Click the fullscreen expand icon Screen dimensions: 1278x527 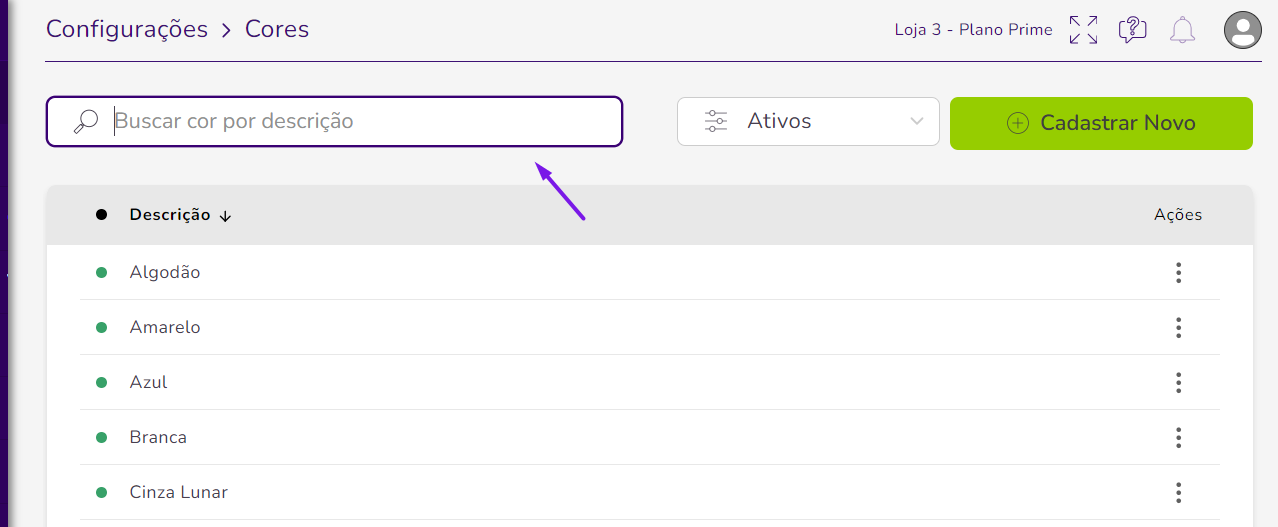1083,30
